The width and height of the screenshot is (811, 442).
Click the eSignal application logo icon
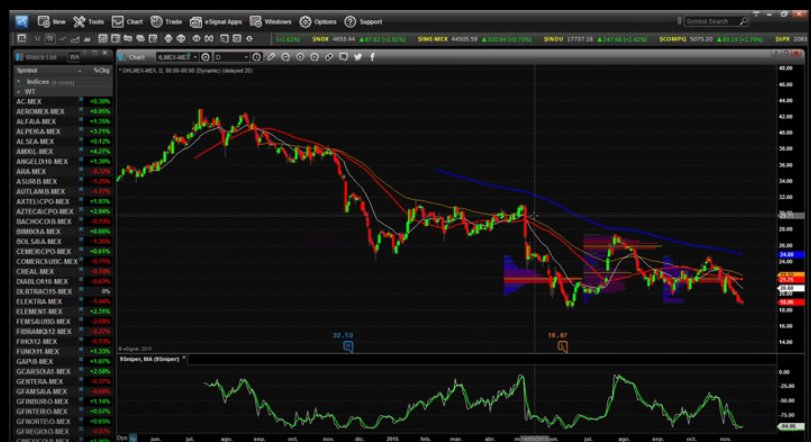(22, 21)
